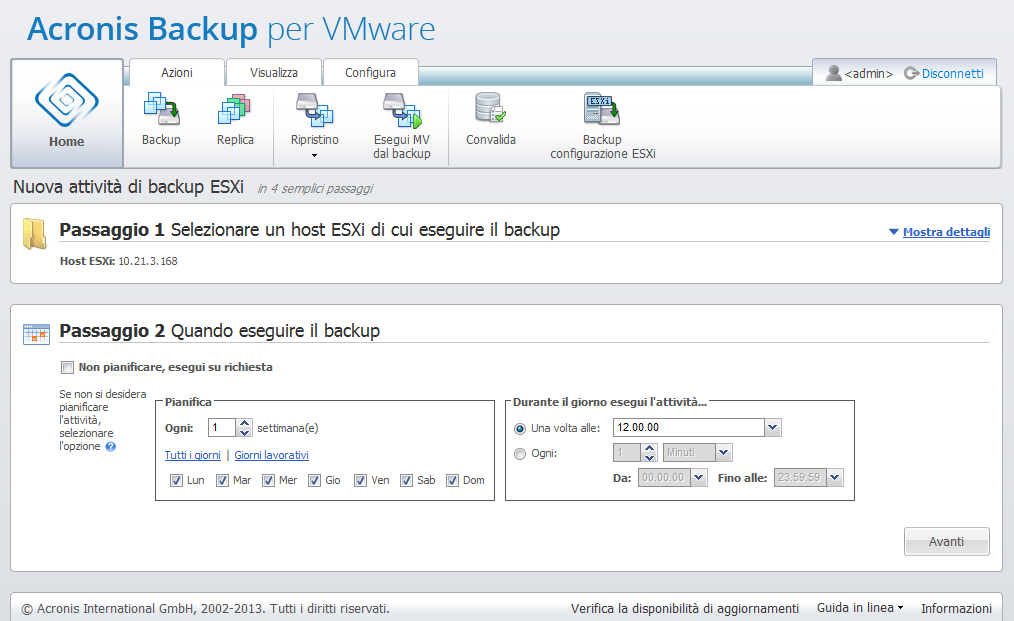The image size is (1014, 621).
Task: Run Esegui MV dal backup
Action: [x=402, y=110]
